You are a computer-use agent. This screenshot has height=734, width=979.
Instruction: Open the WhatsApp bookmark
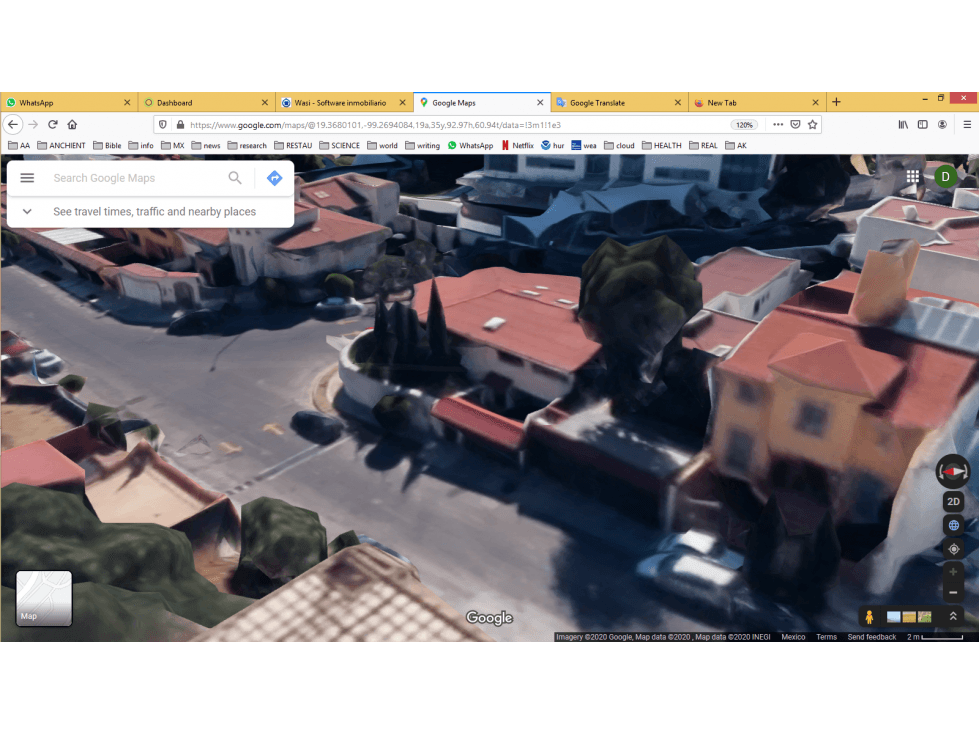(470, 145)
